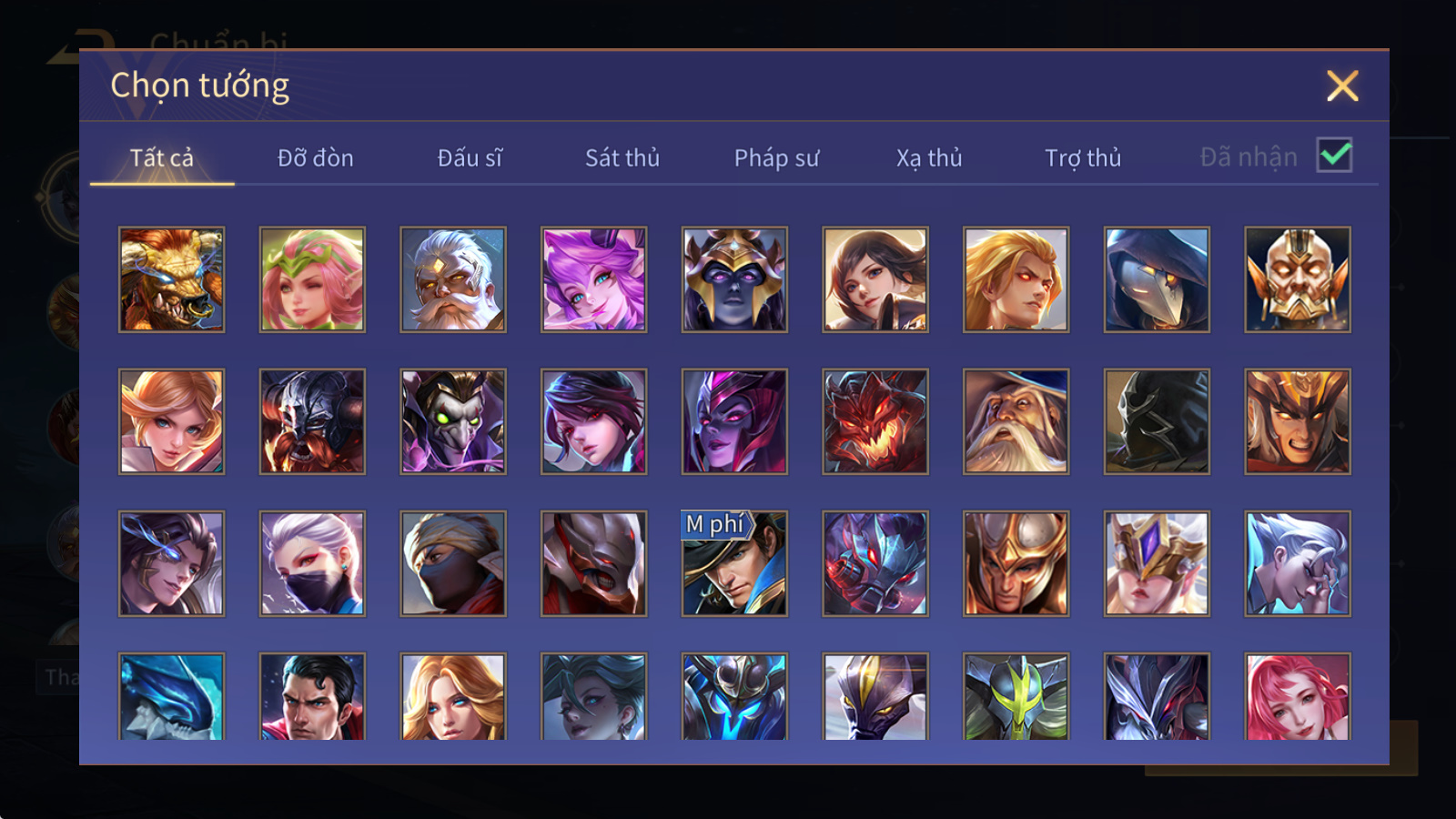The height and width of the screenshot is (819, 1456).
Task: Open the Đấu sĩ tab
Action: 470,158
